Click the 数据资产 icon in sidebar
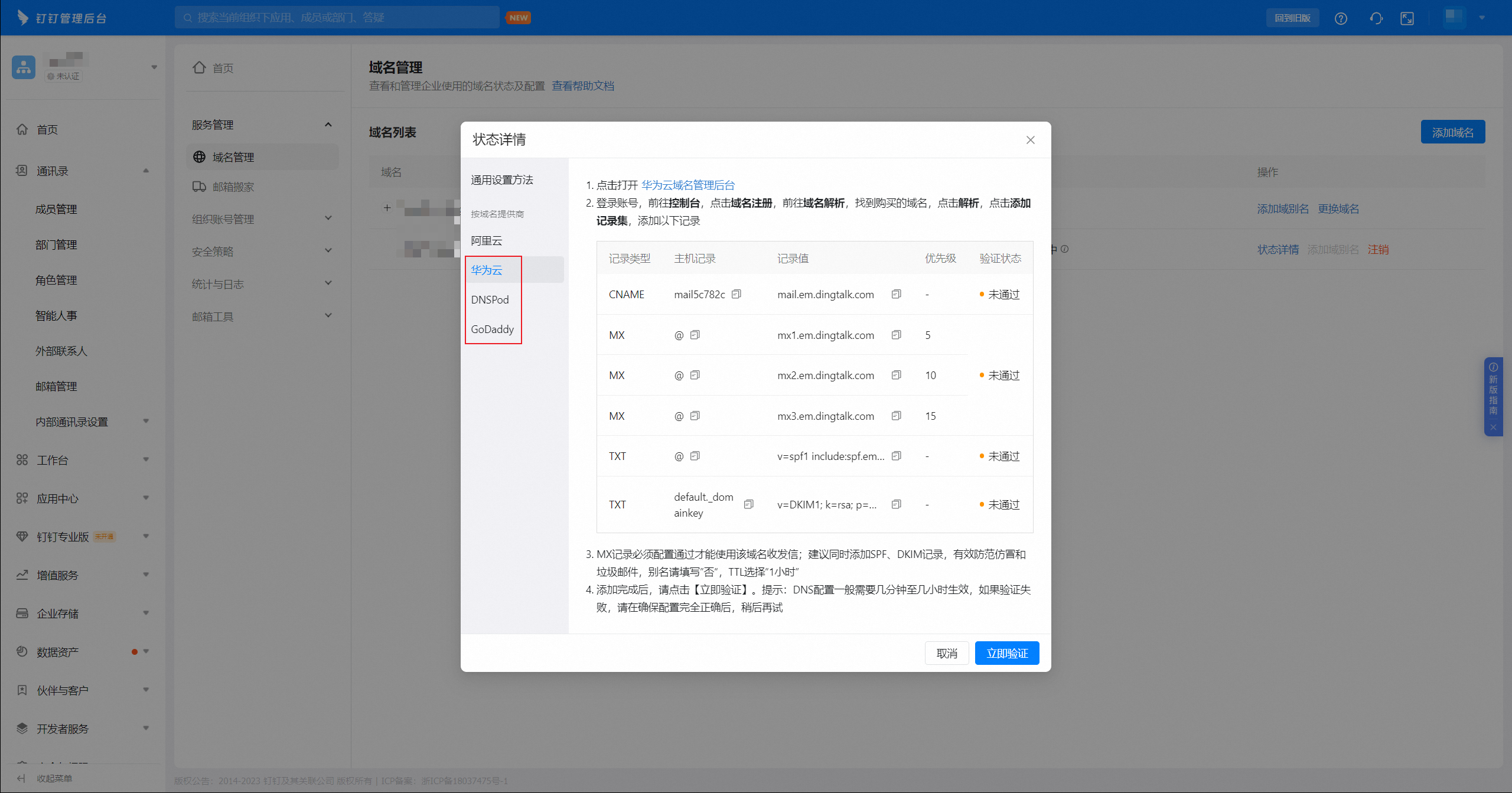Viewport: 1512px width, 793px height. pyautogui.click(x=21, y=651)
